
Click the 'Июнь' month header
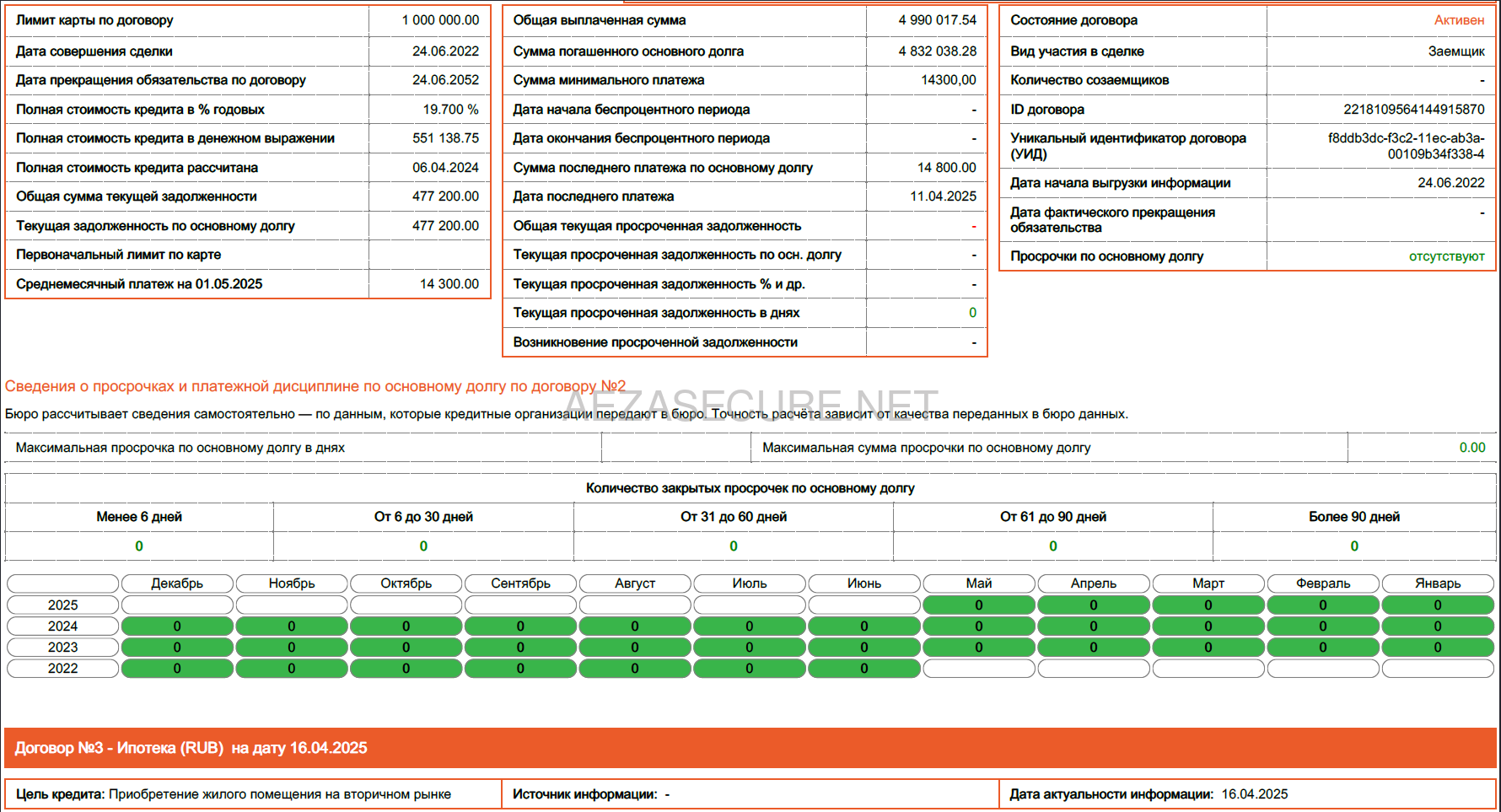(x=864, y=583)
